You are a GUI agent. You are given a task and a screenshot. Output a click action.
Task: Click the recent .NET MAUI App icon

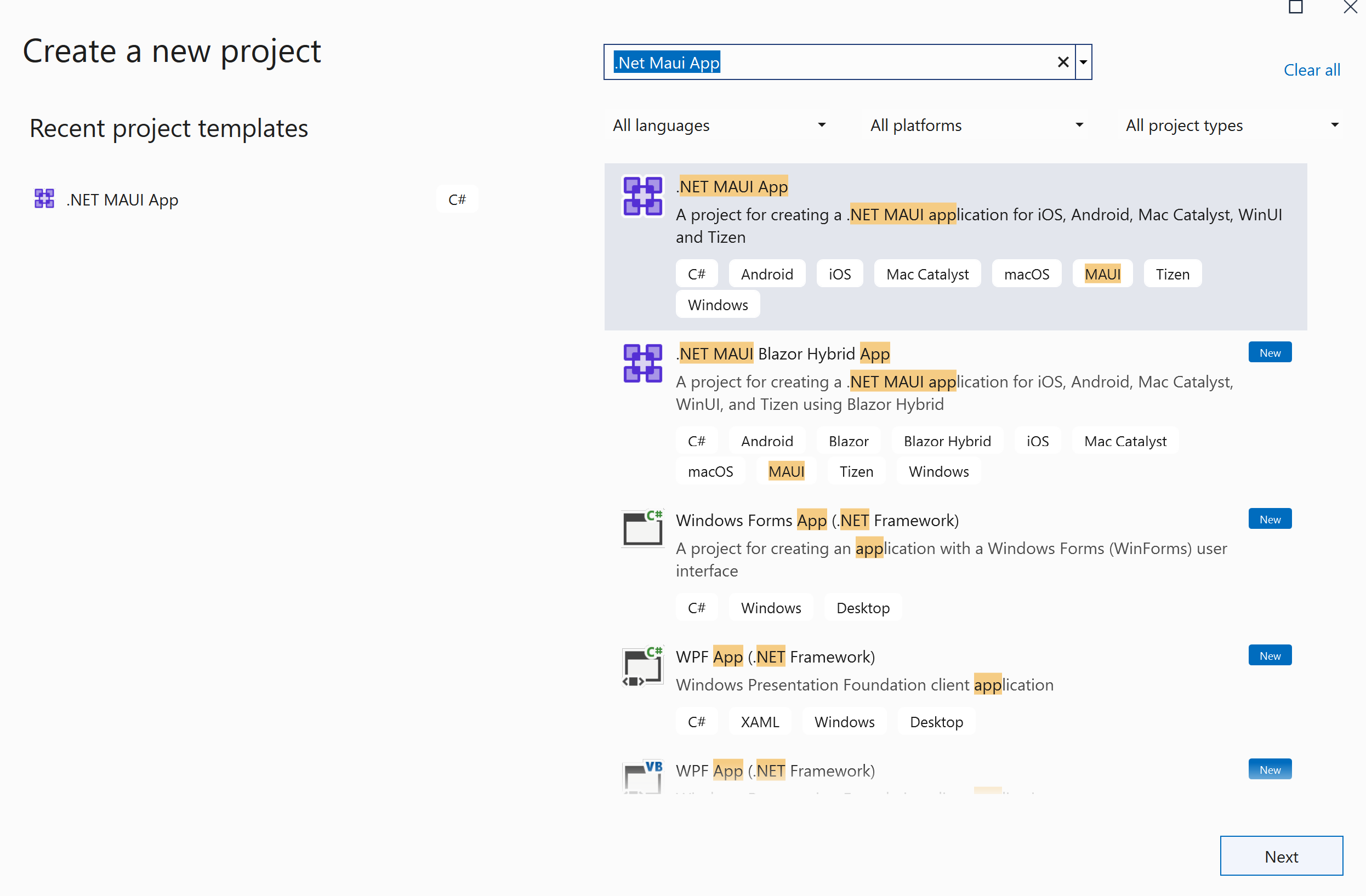[44, 199]
